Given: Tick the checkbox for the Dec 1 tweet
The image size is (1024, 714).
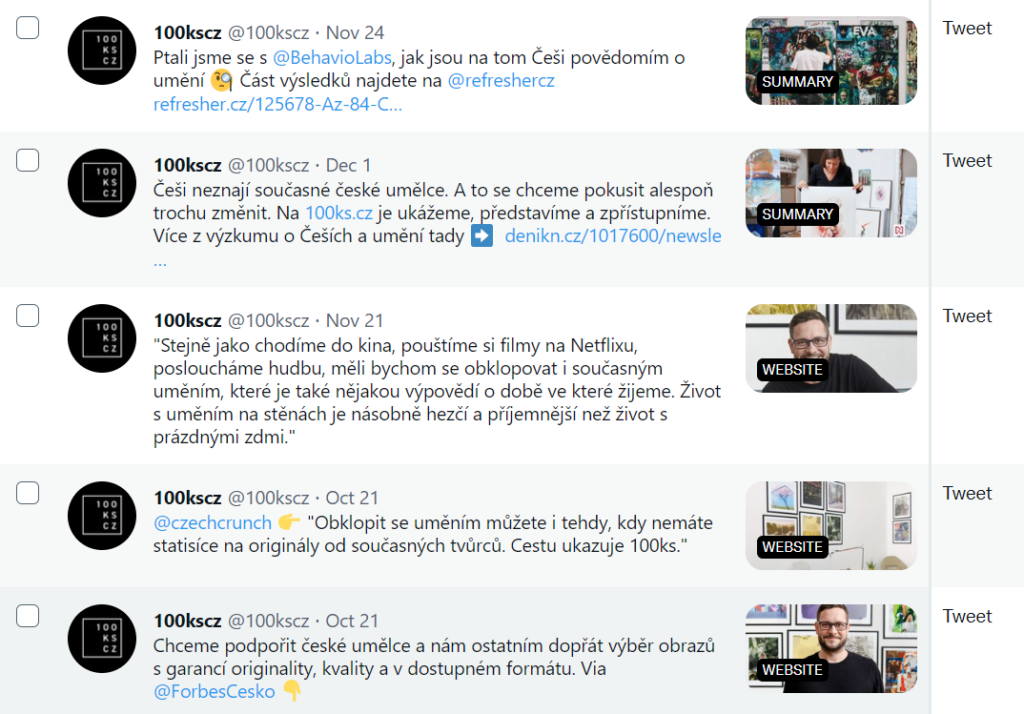Looking at the screenshot, I should tap(27, 160).
